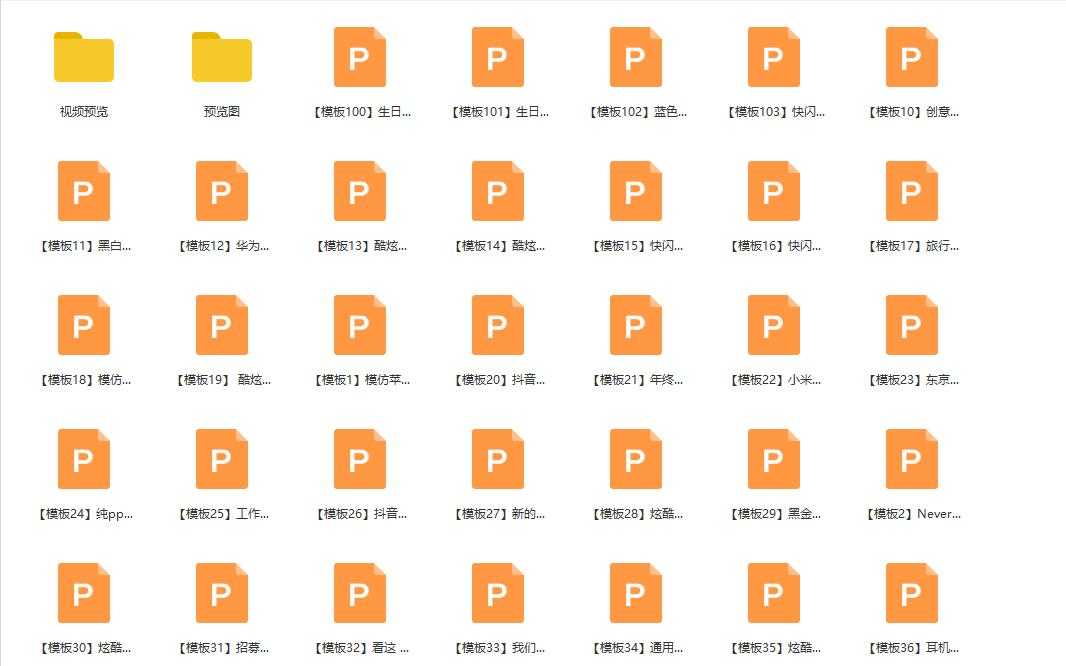Screen dimensions: 1066x666
Task: Select the 【模板101】生日 PowerPoint file icon
Action: [x=497, y=57]
